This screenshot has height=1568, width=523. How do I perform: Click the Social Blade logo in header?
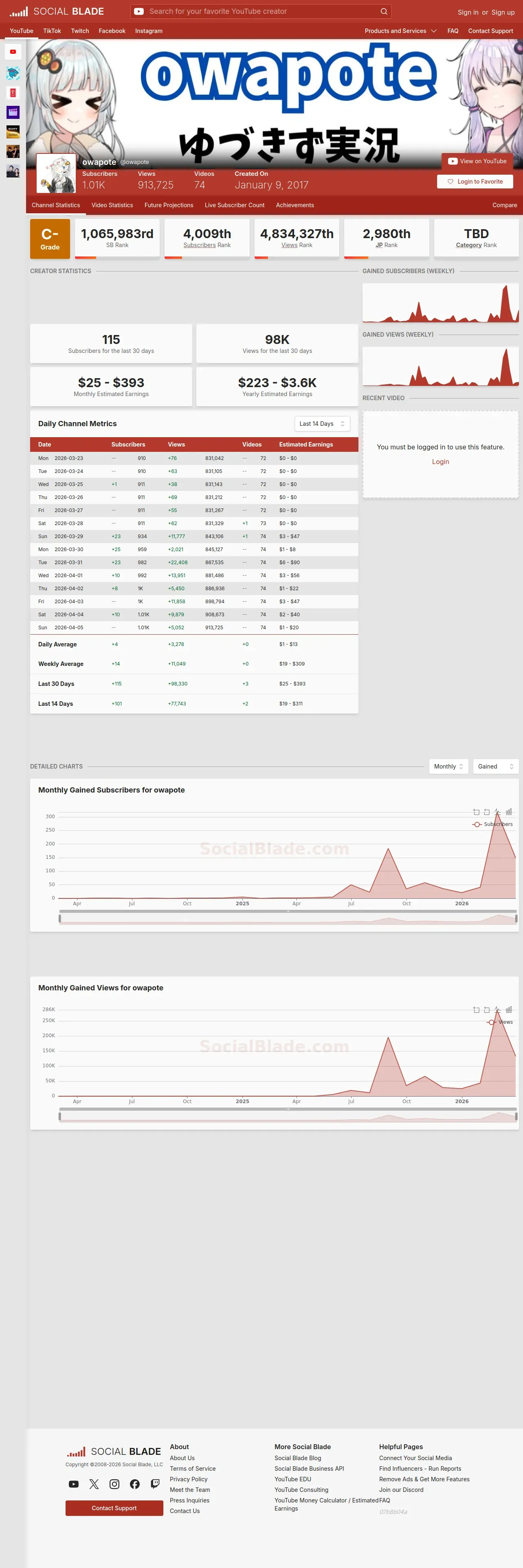coord(57,11)
